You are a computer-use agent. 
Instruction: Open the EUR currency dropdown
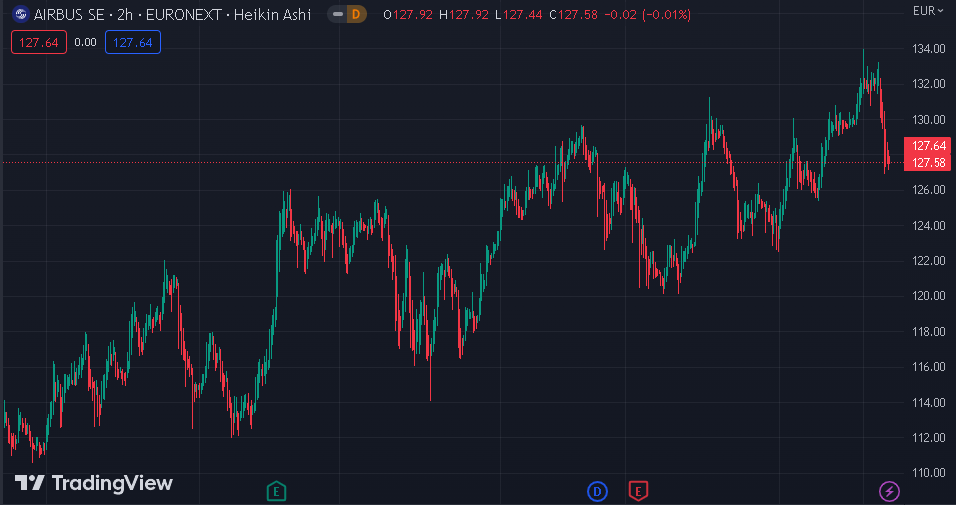pos(929,11)
